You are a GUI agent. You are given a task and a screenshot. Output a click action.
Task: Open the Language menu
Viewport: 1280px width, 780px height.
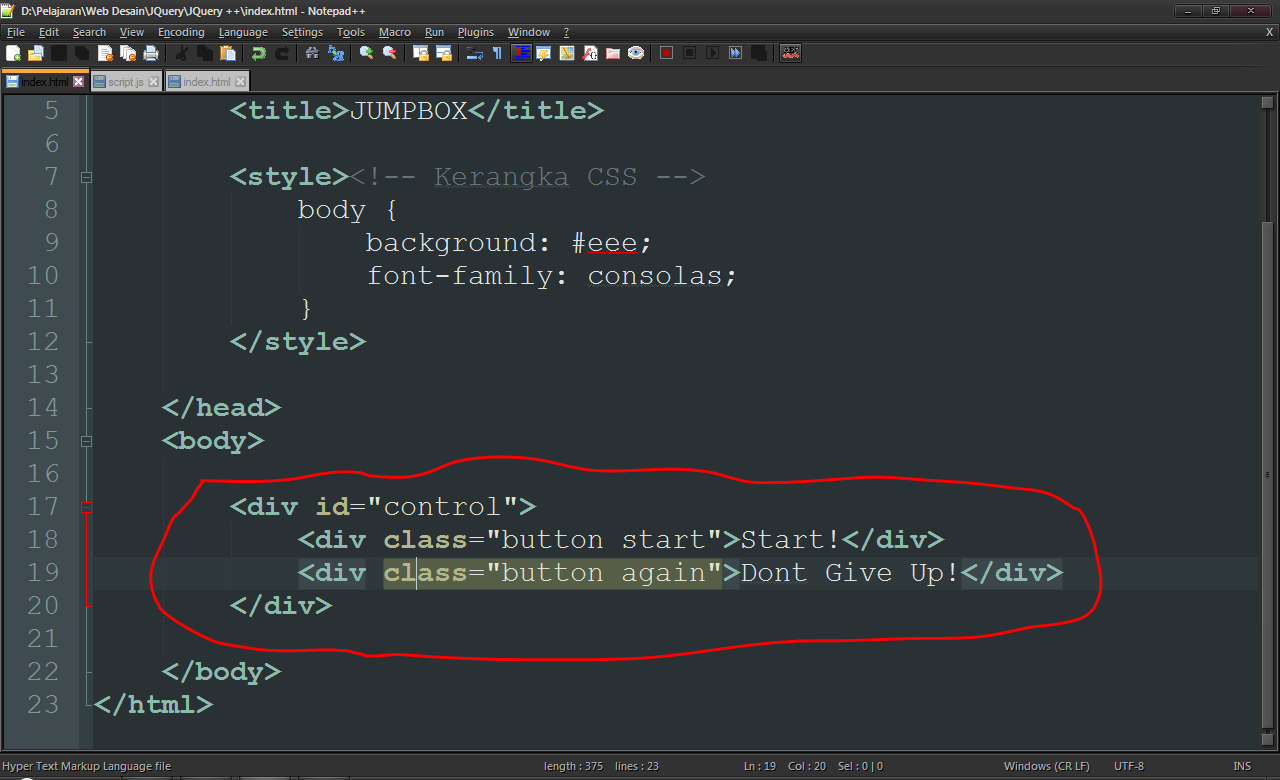click(x=243, y=31)
